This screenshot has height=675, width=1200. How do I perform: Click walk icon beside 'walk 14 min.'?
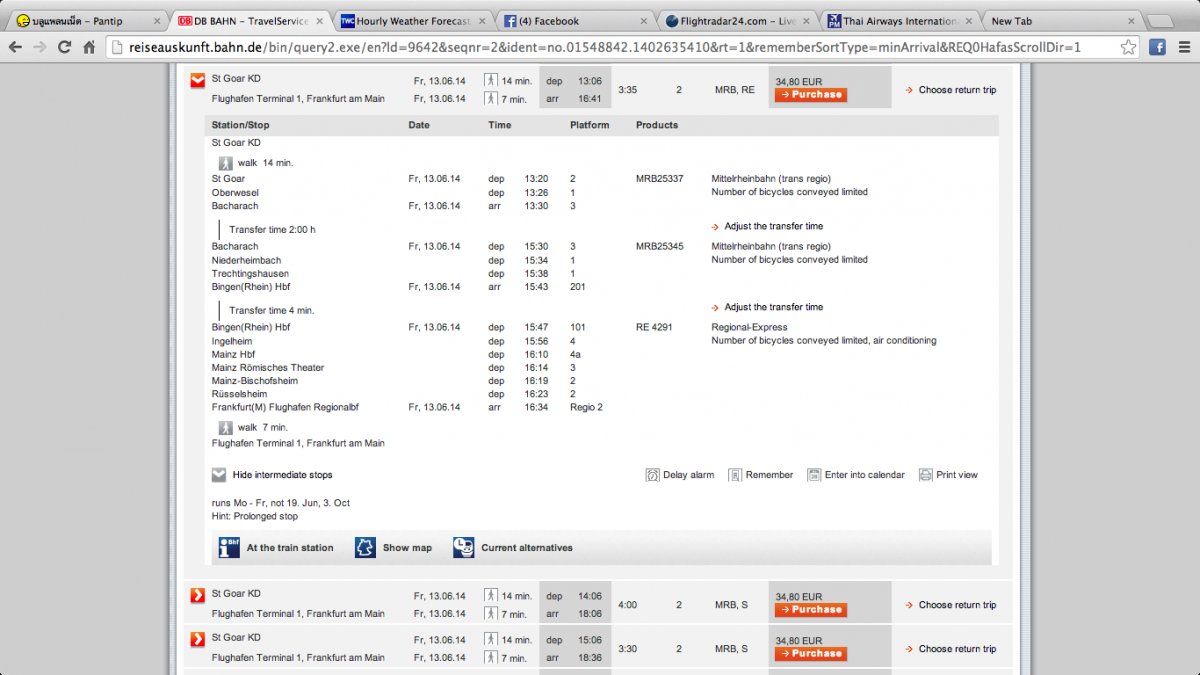[x=226, y=163]
